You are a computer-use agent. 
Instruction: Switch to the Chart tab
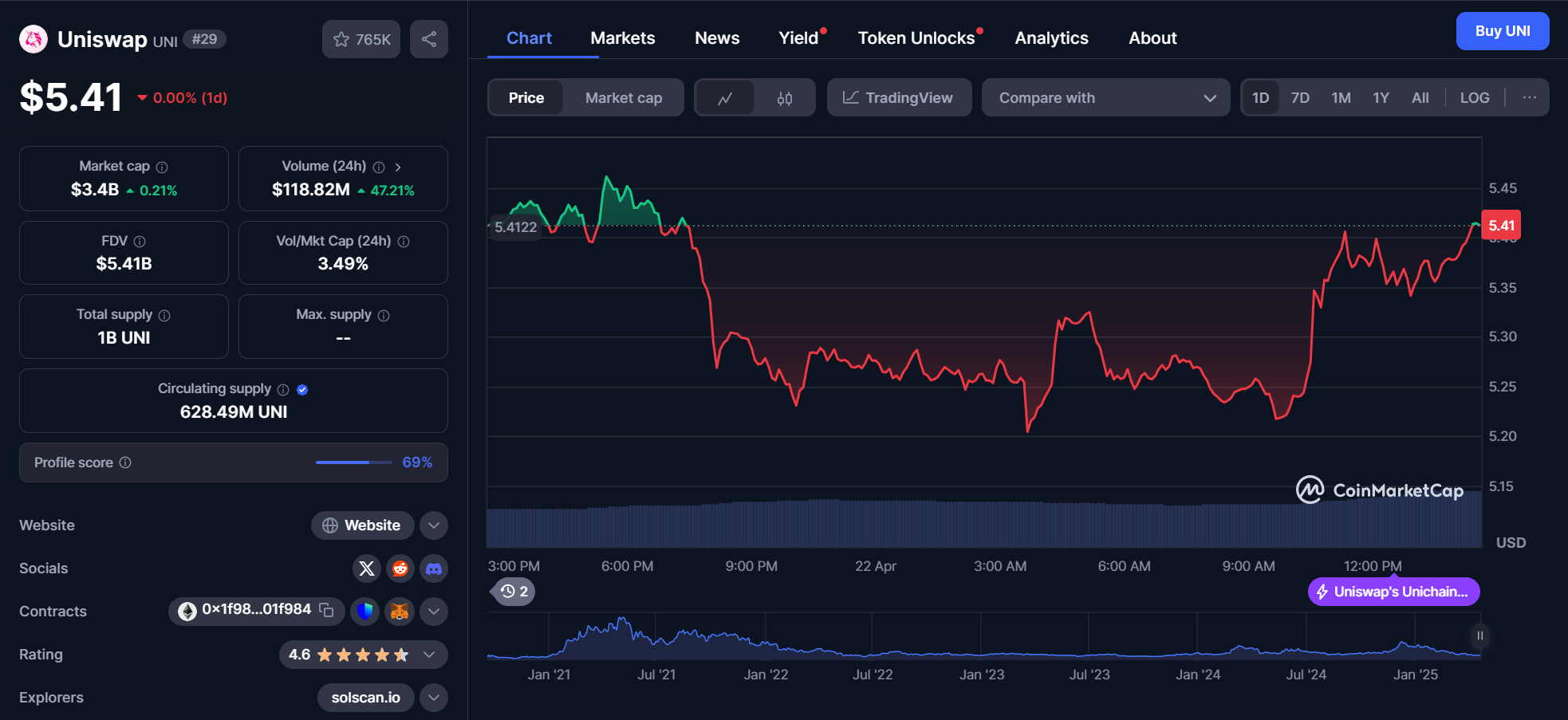[529, 38]
